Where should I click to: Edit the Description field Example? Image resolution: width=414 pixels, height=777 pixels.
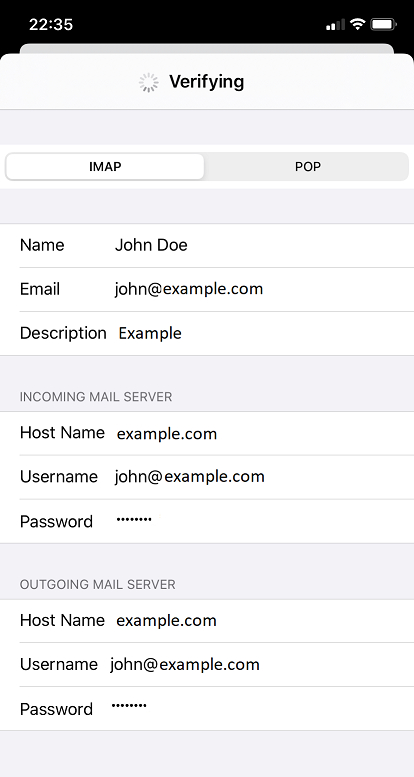pyautogui.click(x=207, y=333)
